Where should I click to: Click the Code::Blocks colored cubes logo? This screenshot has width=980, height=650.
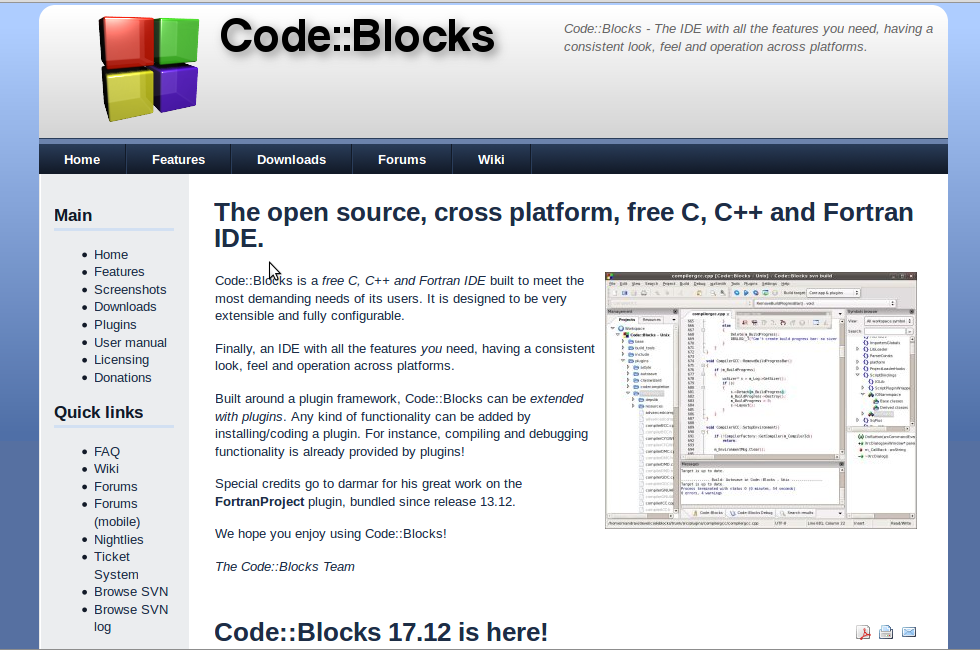(x=149, y=68)
